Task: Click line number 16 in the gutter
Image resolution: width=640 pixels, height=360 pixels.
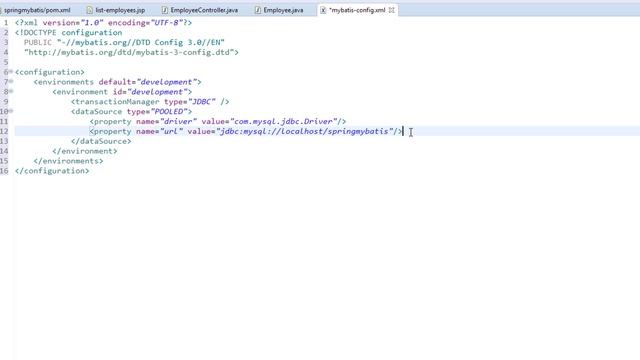Action: coord(4,171)
